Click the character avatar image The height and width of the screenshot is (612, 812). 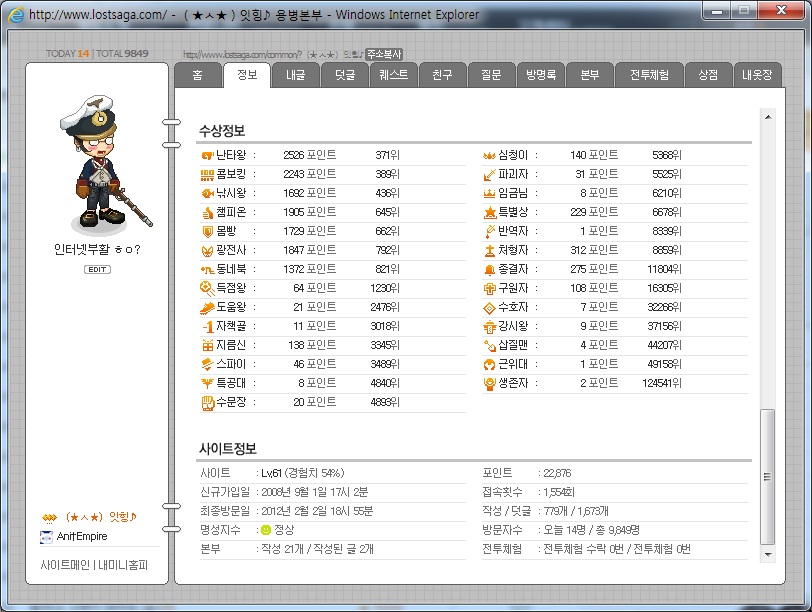(105, 163)
